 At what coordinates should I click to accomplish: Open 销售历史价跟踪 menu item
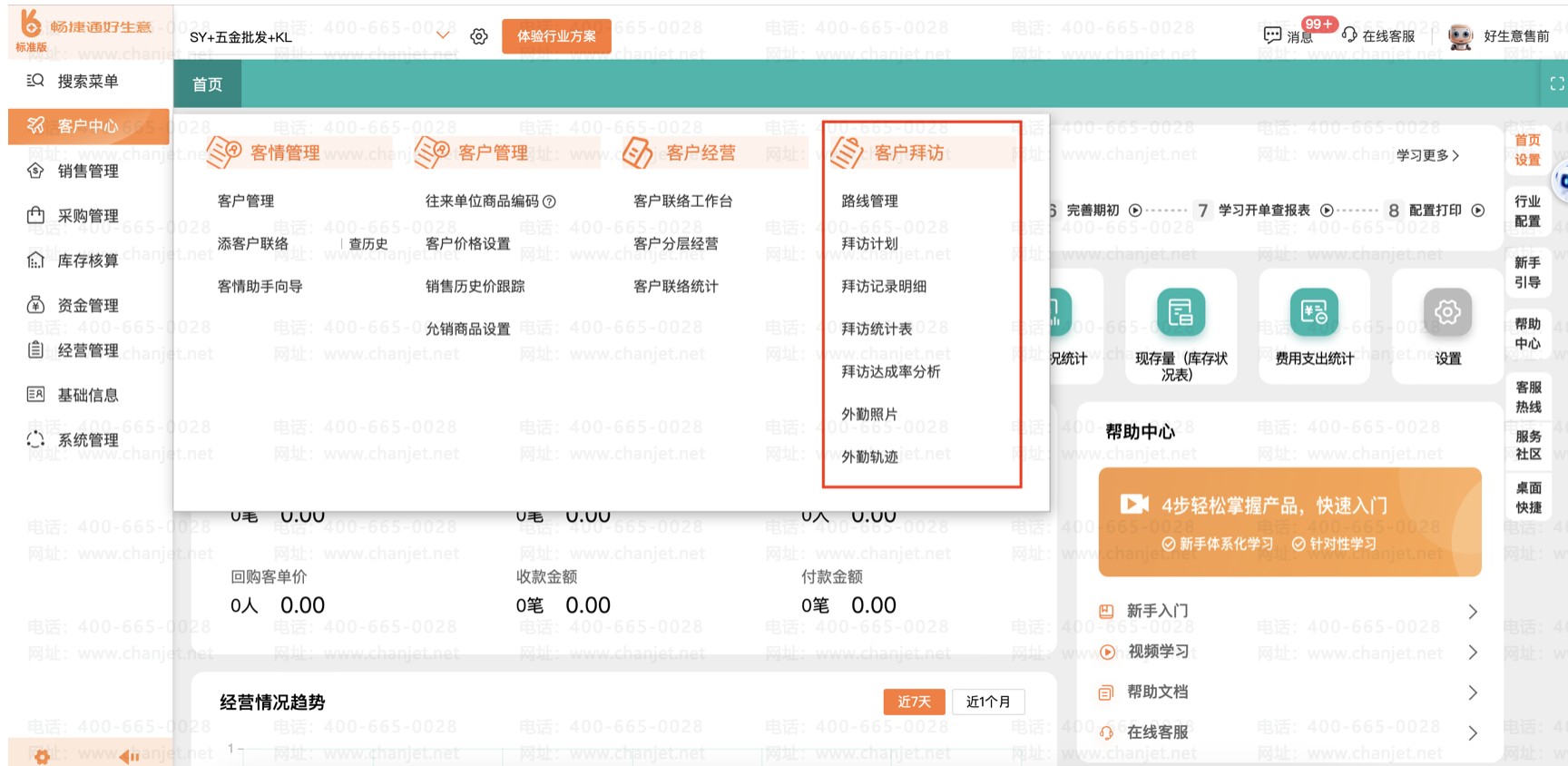pyautogui.click(x=475, y=286)
